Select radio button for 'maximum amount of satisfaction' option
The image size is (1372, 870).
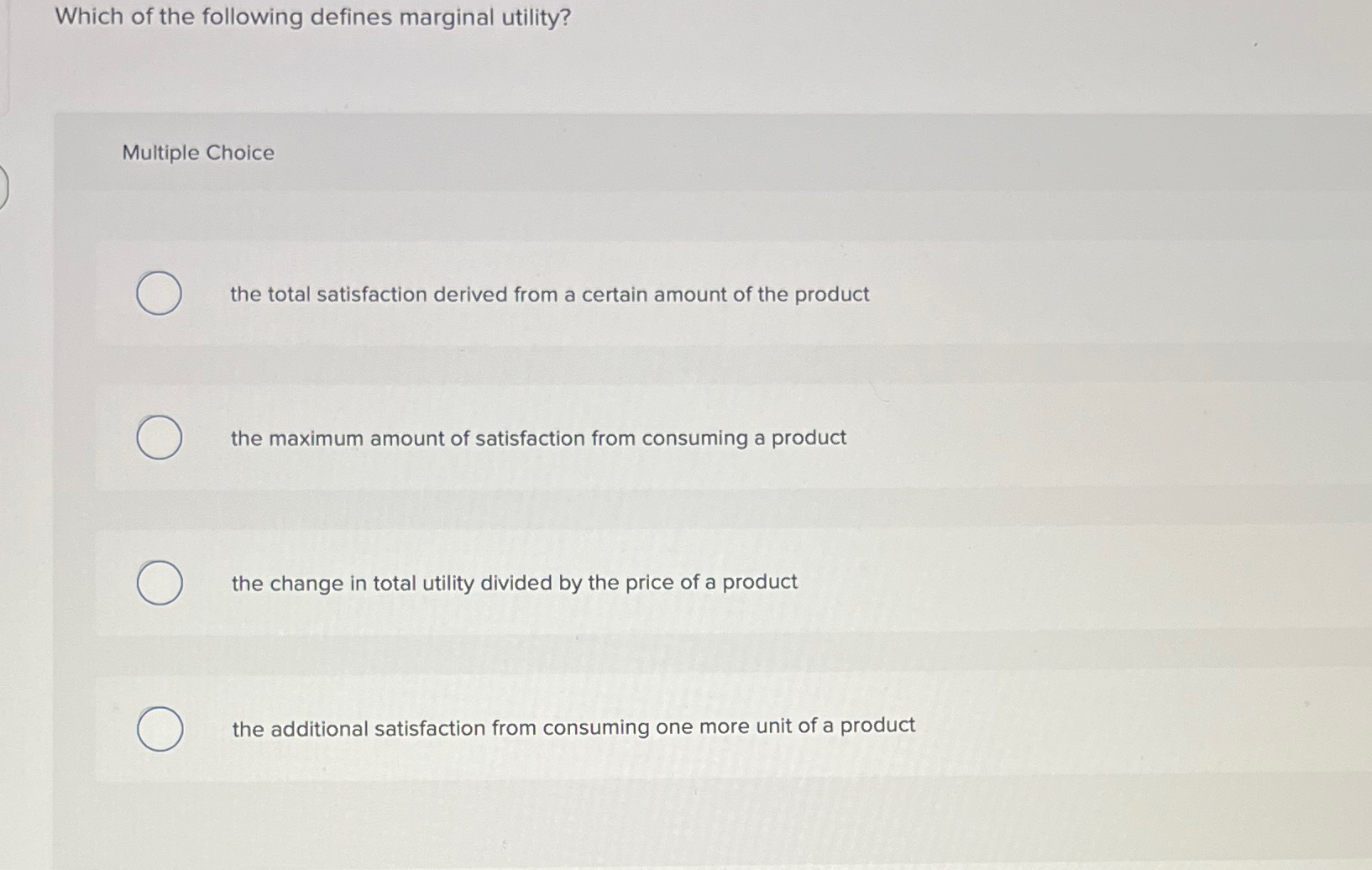[x=160, y=438]
